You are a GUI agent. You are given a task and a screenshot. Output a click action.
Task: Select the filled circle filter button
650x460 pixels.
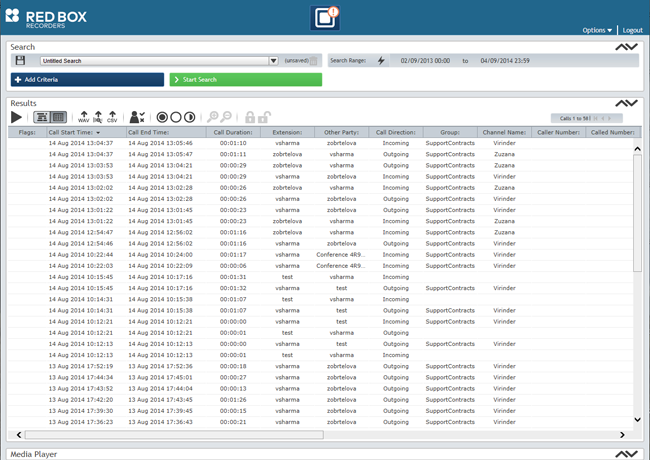[x=162, y=117]
